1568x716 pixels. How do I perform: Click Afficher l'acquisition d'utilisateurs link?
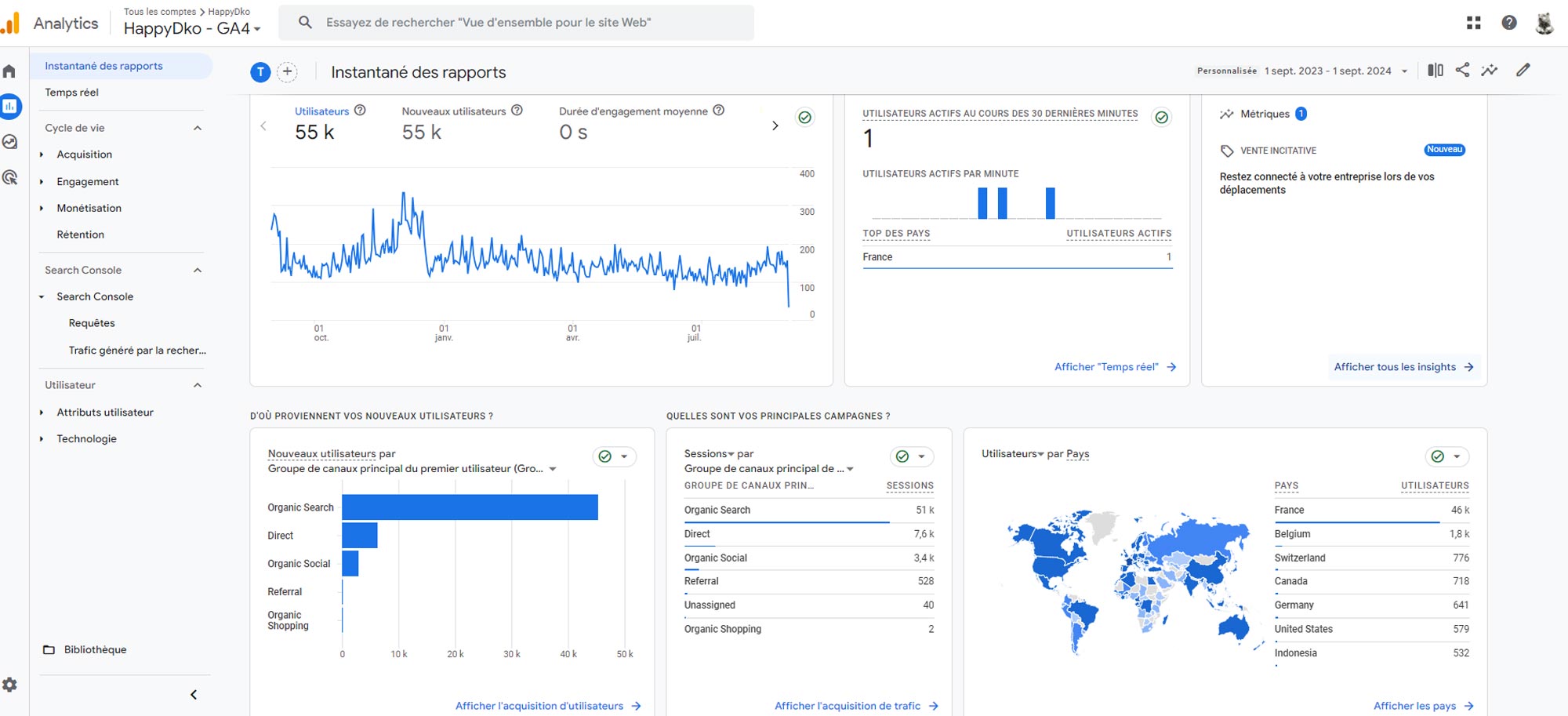(548, 706)
